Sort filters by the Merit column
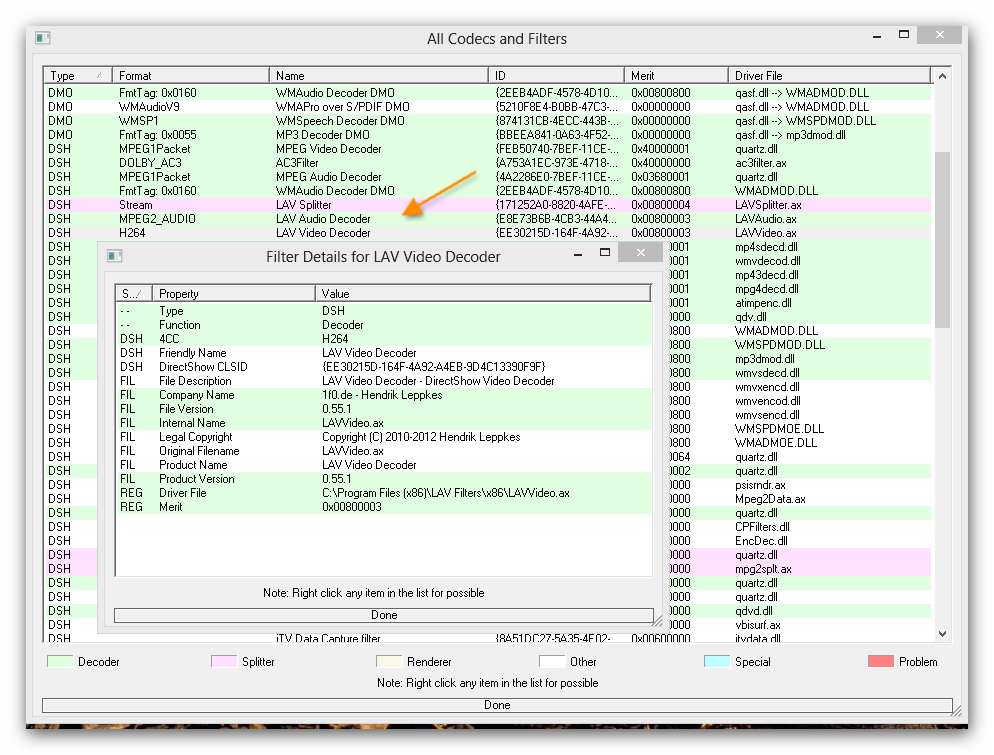The height and width of the screenshot is (755, 994). (x=675, y=74)
